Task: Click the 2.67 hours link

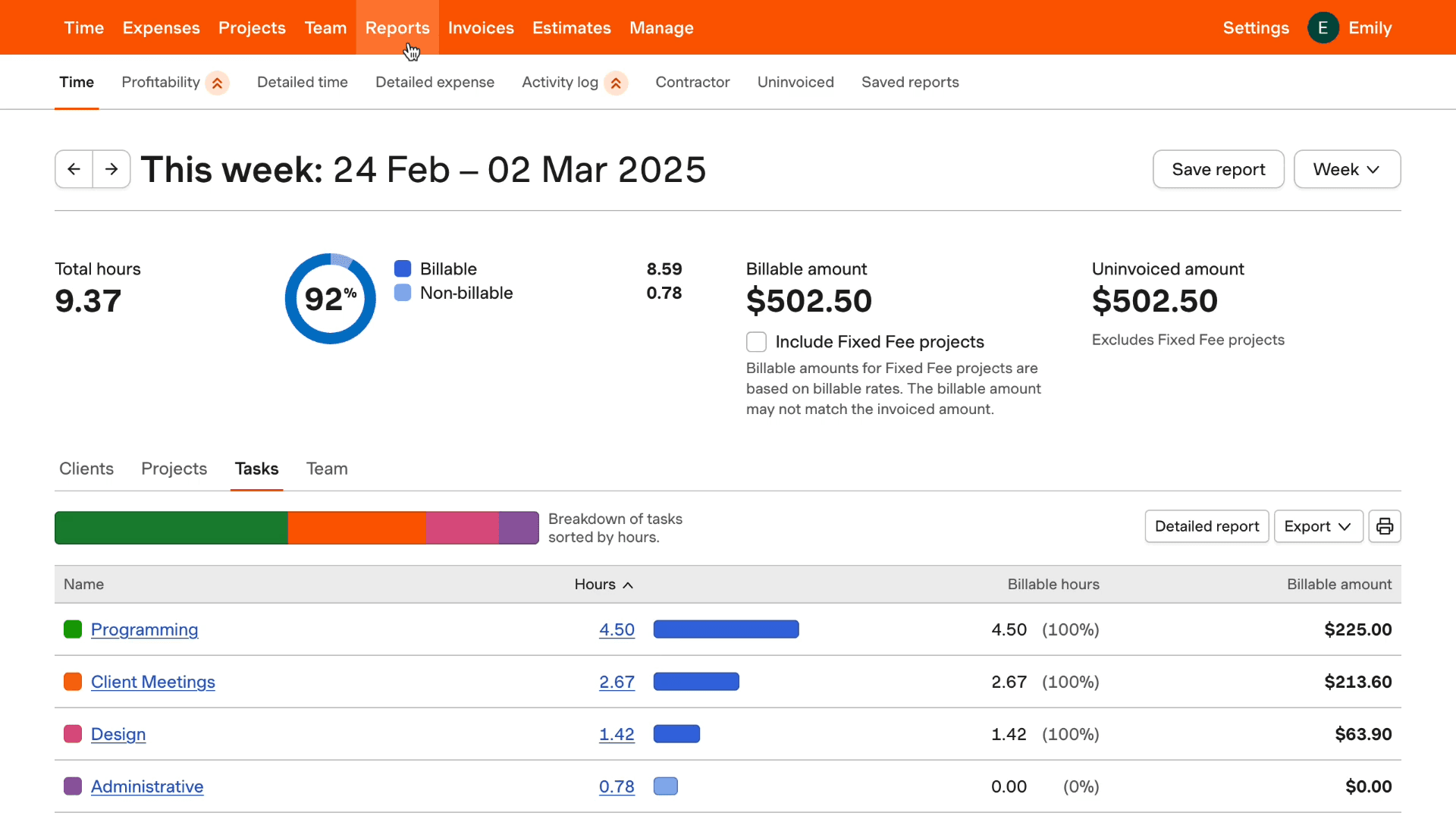Action: (x=617, y=682)
